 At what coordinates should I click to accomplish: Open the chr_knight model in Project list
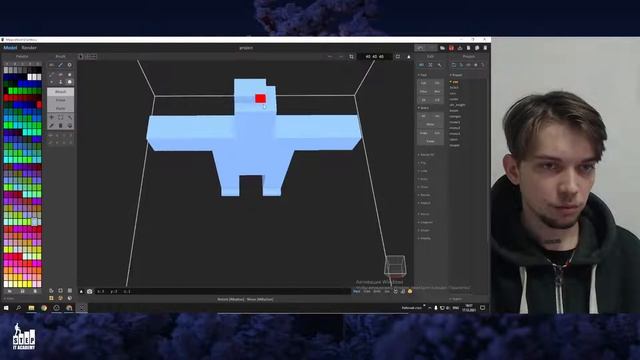pos(457,105)
